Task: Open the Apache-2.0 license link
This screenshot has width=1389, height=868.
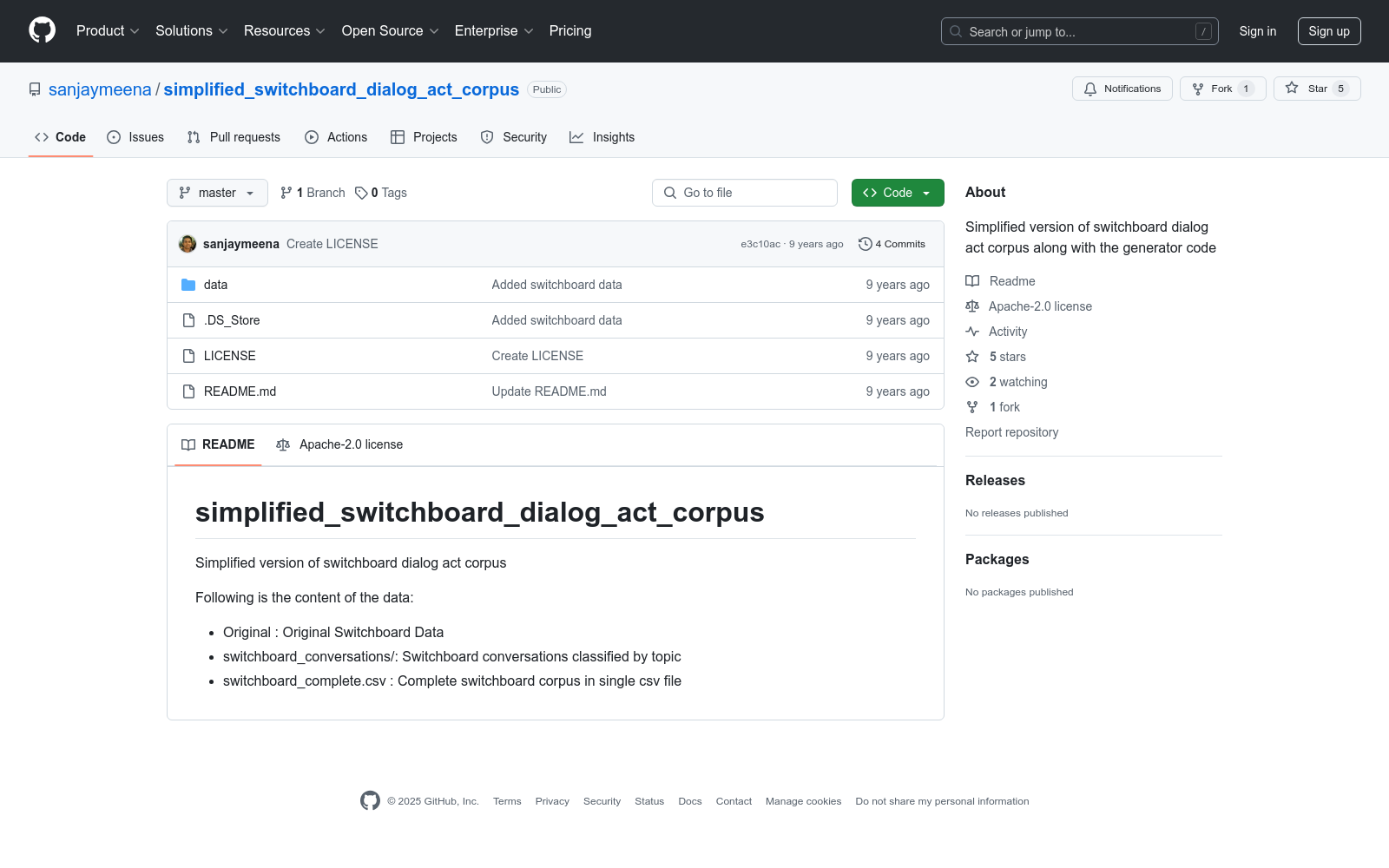Action: pos(1040,306)
